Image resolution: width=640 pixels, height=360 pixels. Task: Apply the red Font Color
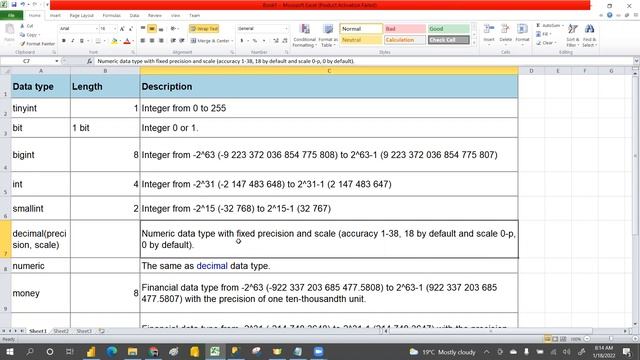(x=127, y=41)
